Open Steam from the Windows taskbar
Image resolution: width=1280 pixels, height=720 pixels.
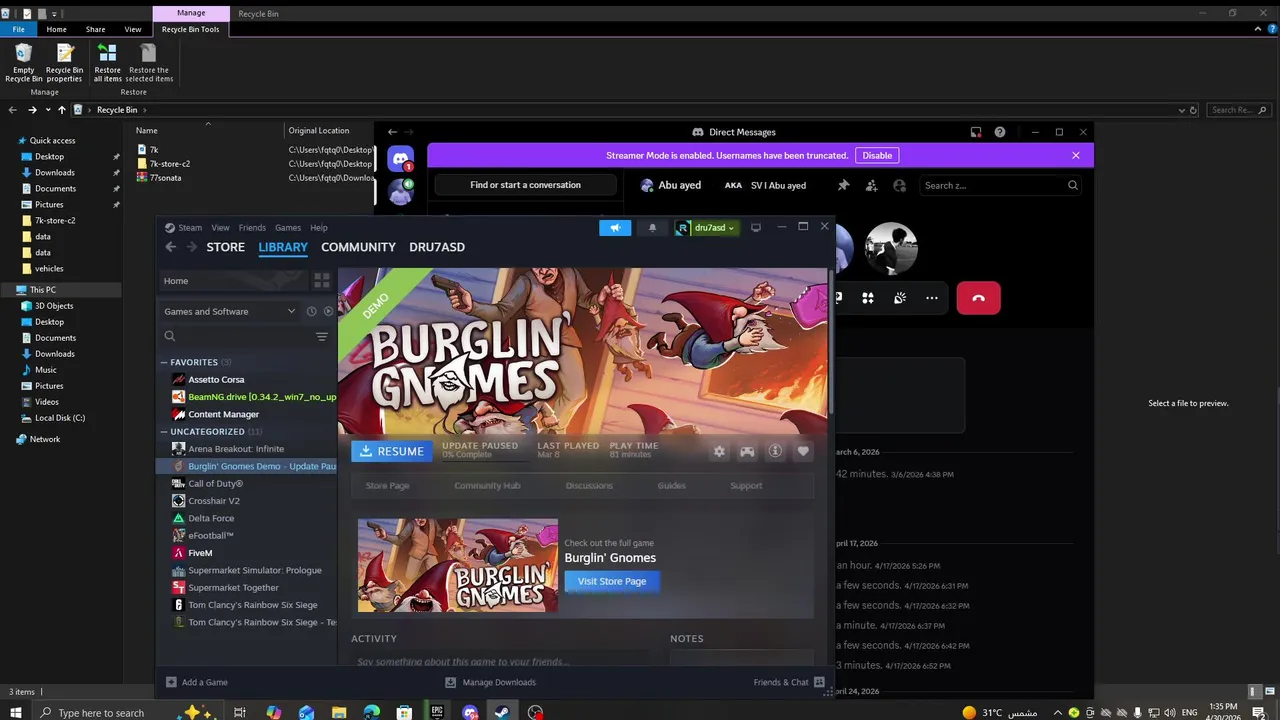[502, 712]
